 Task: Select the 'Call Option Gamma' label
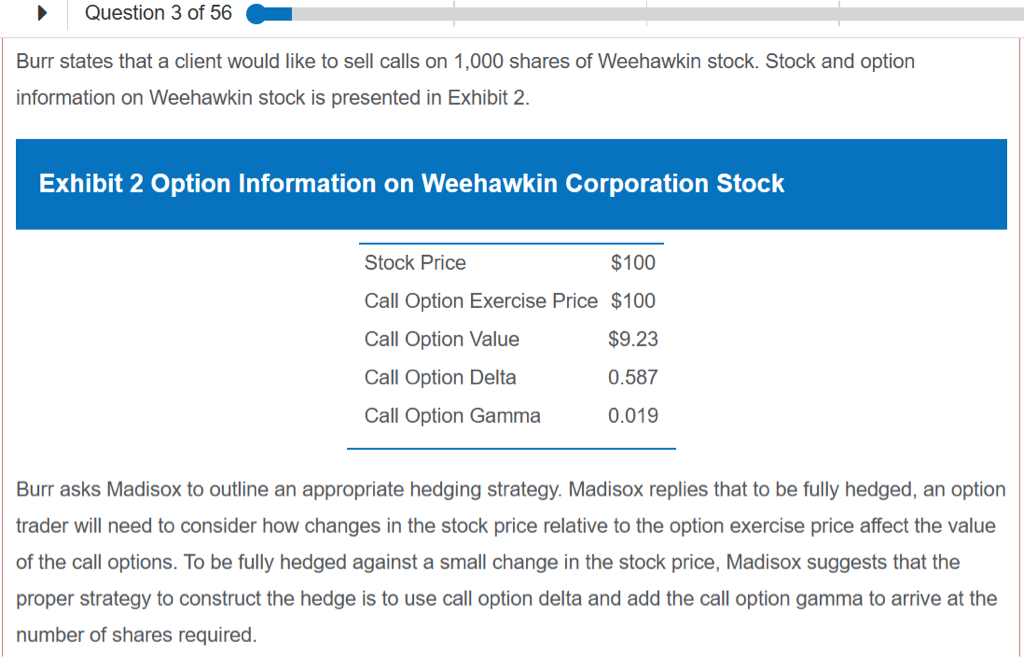coord(452,416)
